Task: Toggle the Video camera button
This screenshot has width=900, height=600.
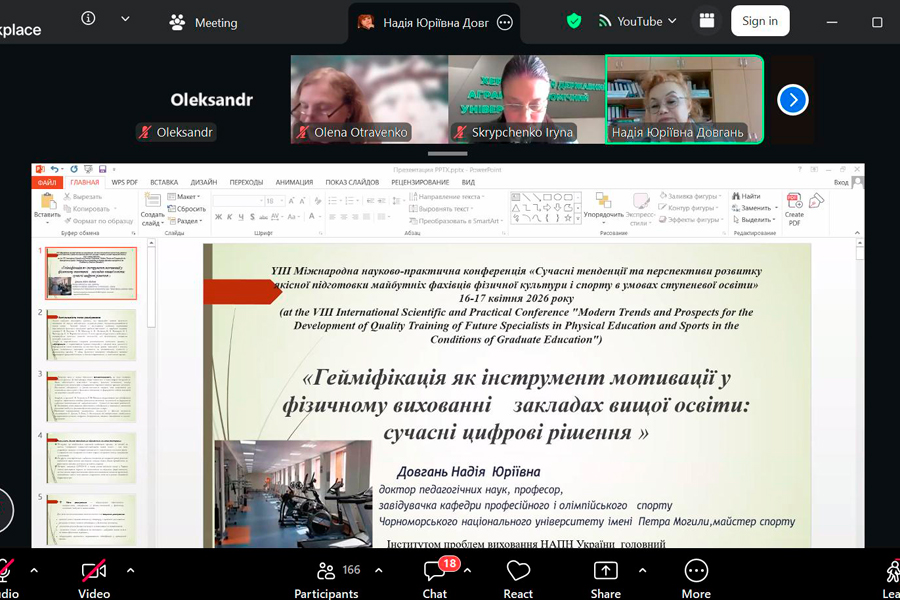Action: coord(94,579)
